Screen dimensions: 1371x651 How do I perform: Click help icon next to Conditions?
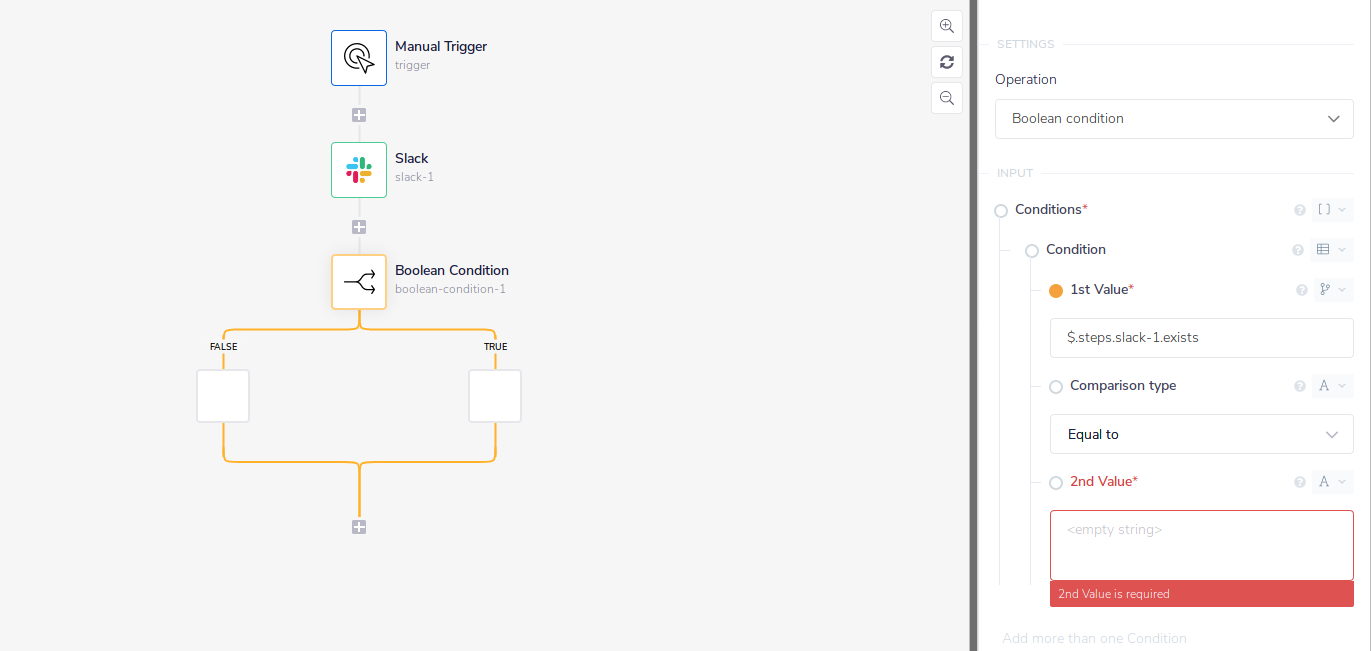coord(1300,210)
